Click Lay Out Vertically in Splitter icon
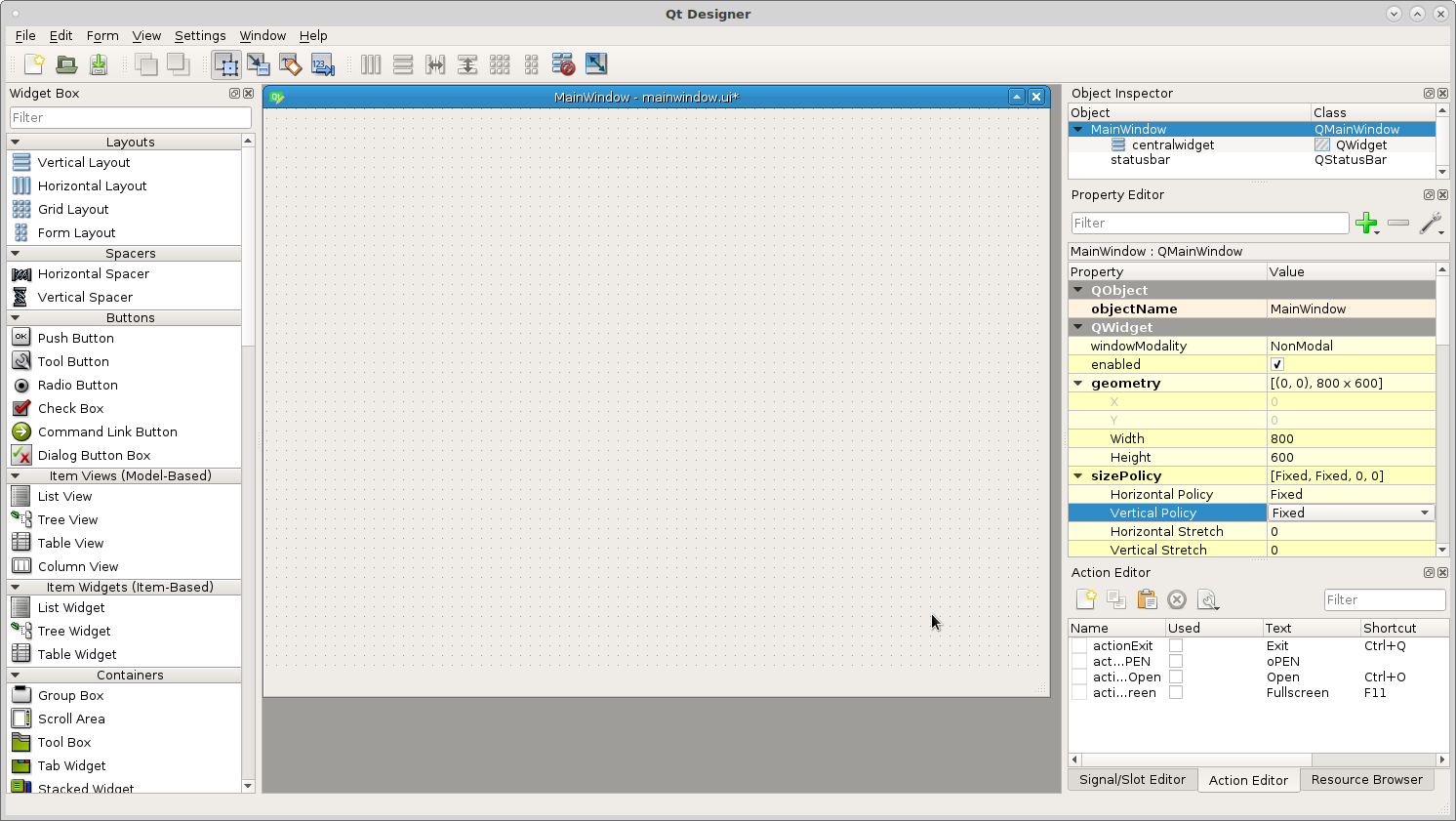 point(467,64)
